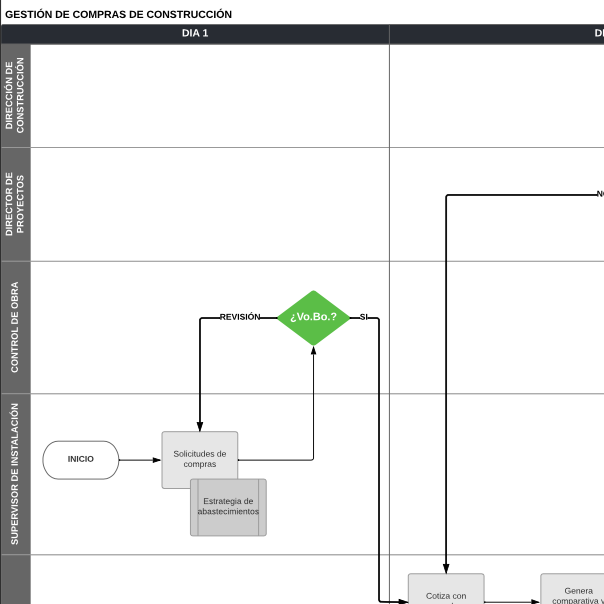
Task: Select the arrow from INICIO to Solicitudes
Action: click(x=140, y=460)
